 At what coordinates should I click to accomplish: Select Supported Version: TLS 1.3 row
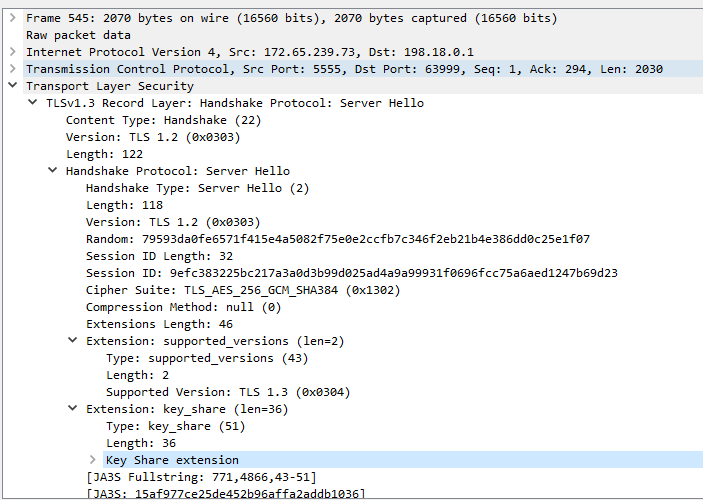pyautogui.click(x=228, y=392)
